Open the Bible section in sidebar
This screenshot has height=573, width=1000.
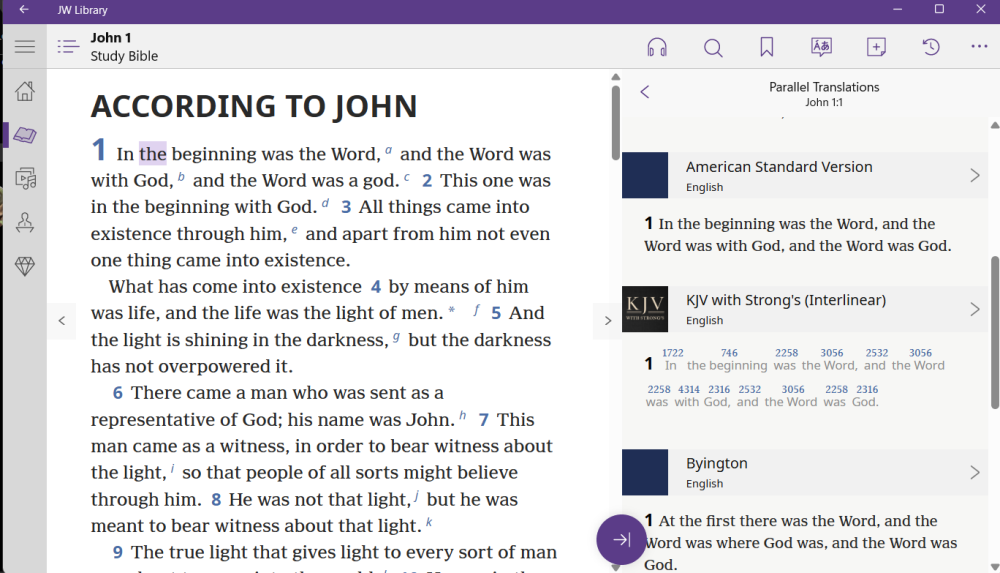(25, 135)
